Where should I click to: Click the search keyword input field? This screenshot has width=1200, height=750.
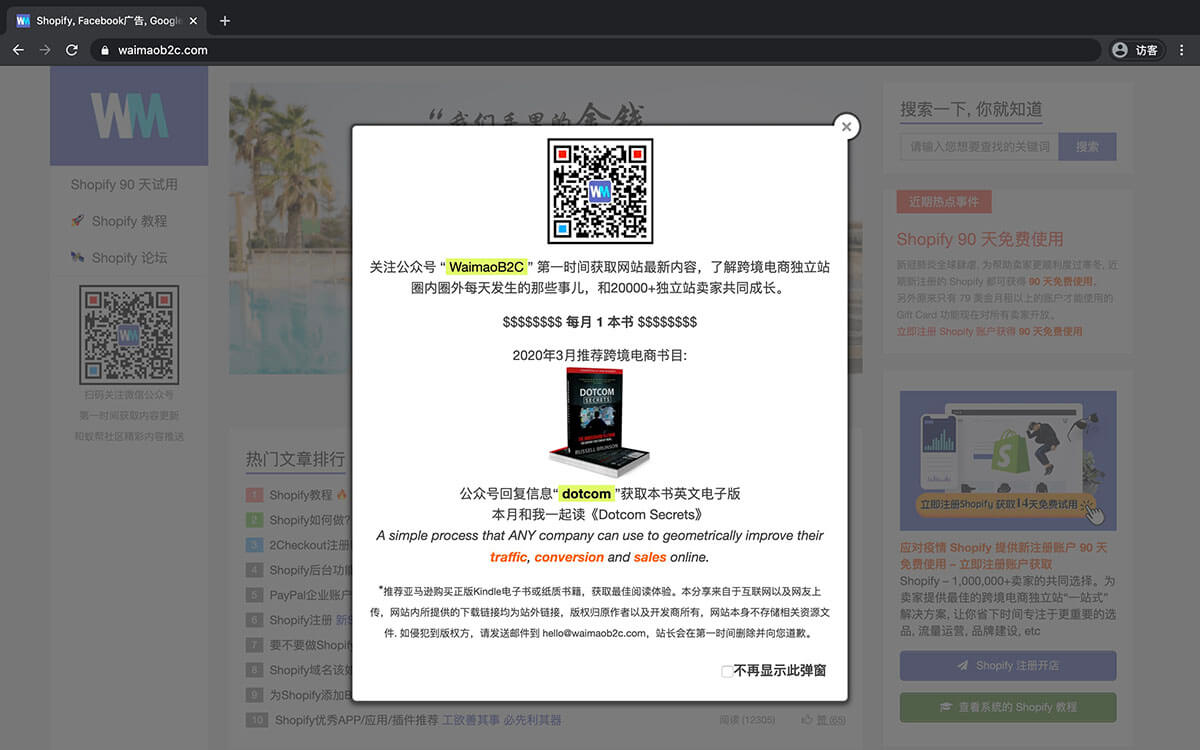click(x=979, y=147)
